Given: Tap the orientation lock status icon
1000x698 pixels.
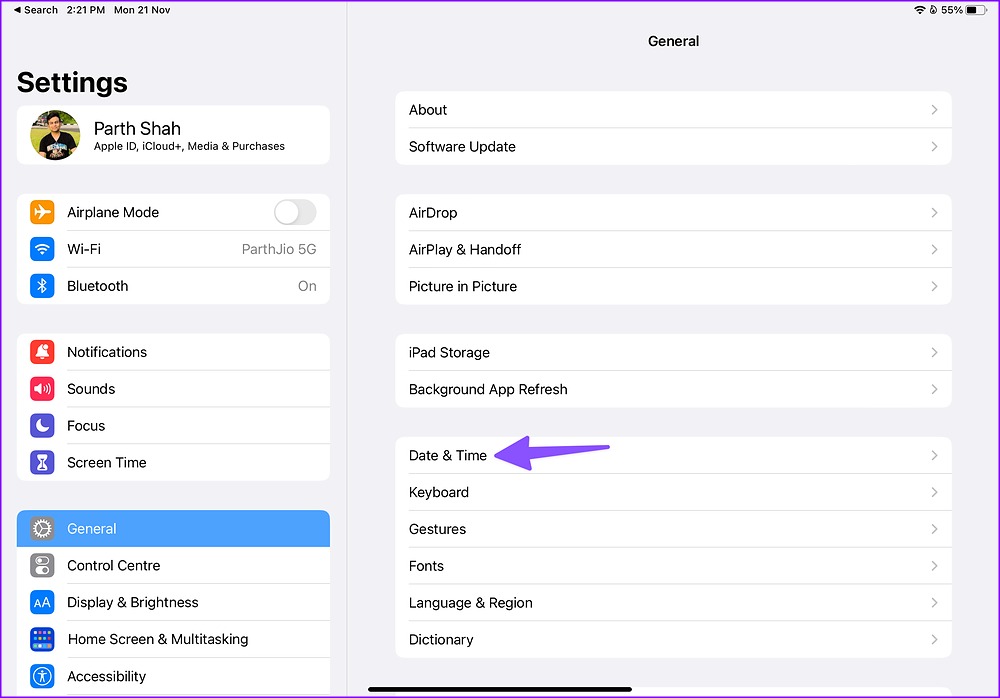Looking at the screenshot, I should point(933,10).
